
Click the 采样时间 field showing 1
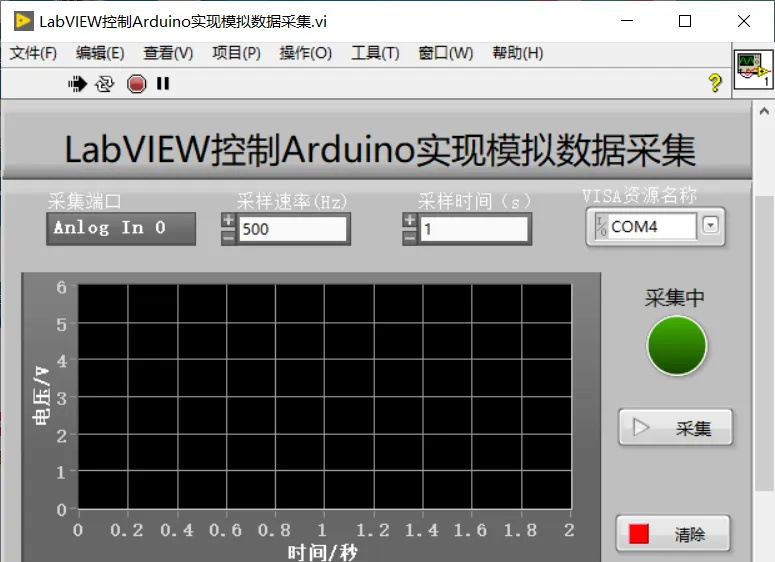474,229
